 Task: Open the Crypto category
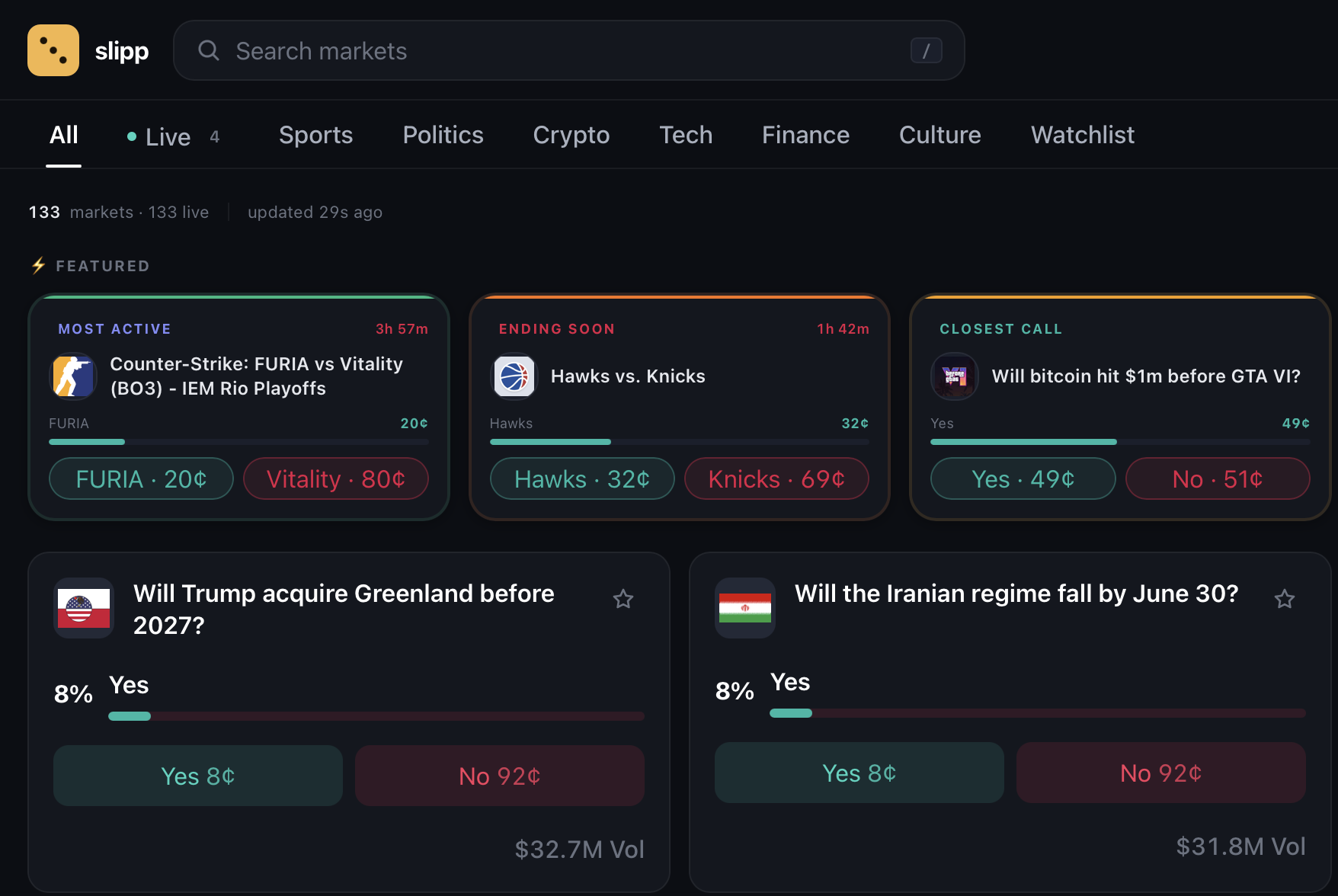tap(571, 135)
